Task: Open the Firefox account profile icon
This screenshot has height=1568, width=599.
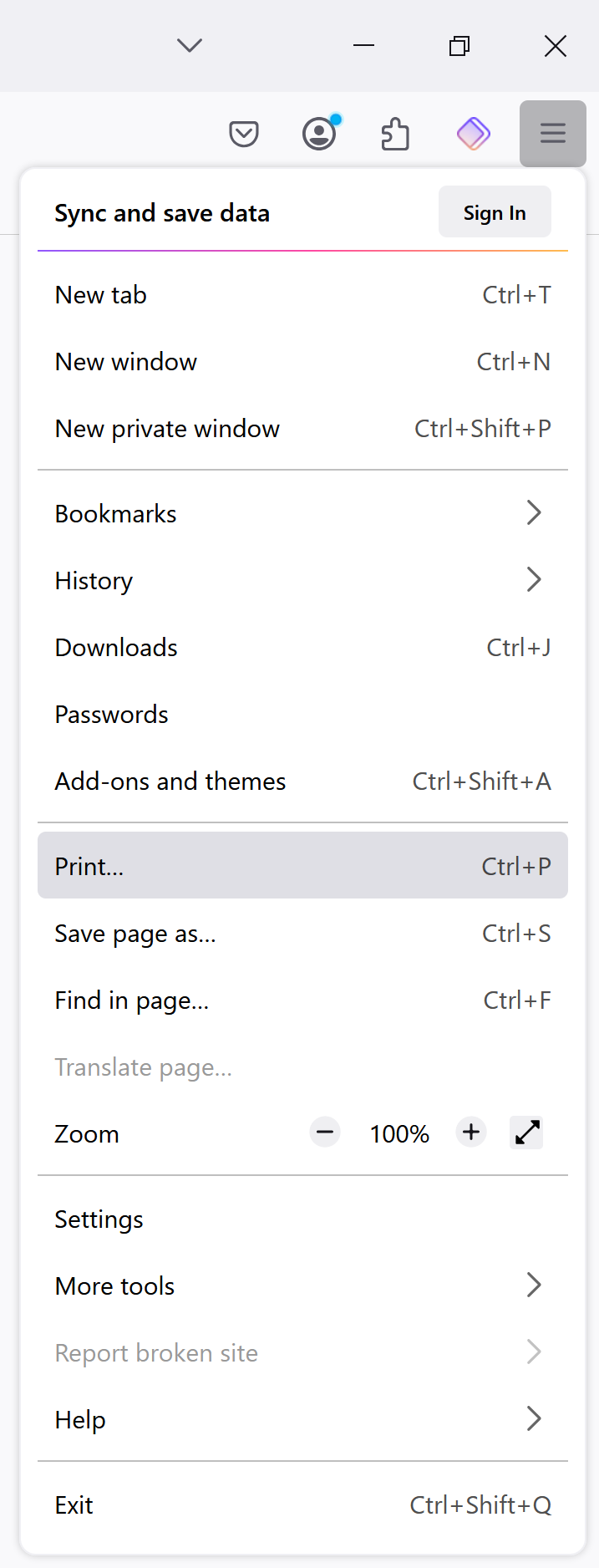Action: tap(319, 134)
